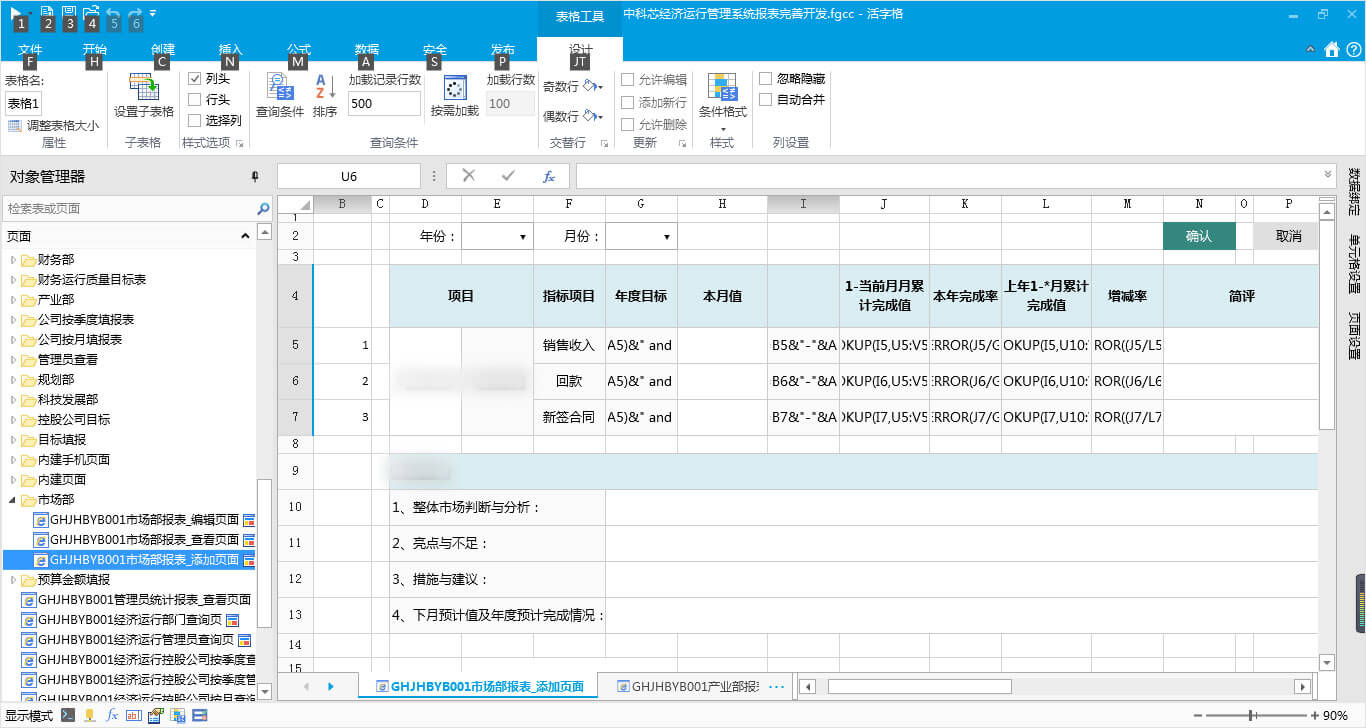The image size is (1366, 728).
Task: Open the 年份 dropdown in the sheet
Action: 523,237
